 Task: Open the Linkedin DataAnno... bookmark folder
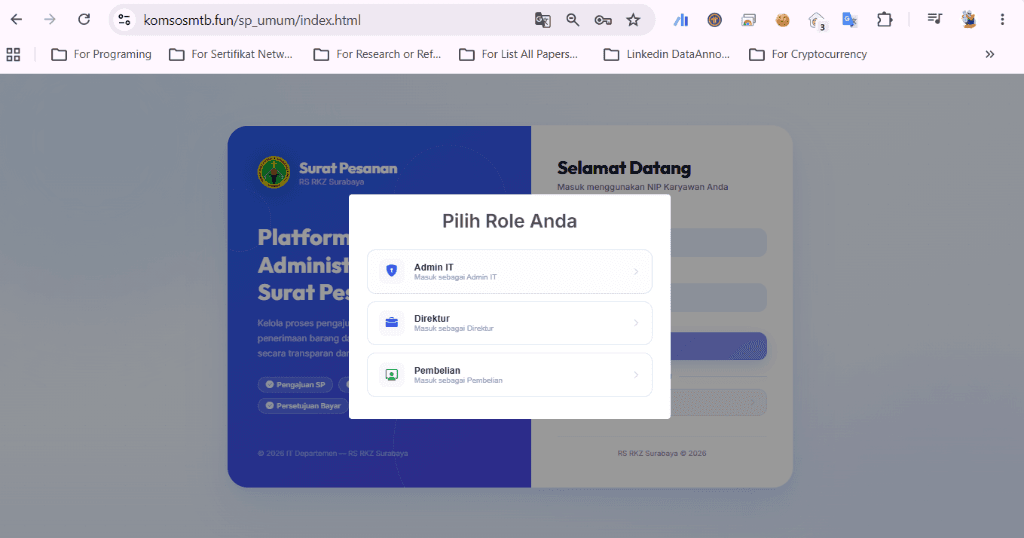[x=667, y=54]
